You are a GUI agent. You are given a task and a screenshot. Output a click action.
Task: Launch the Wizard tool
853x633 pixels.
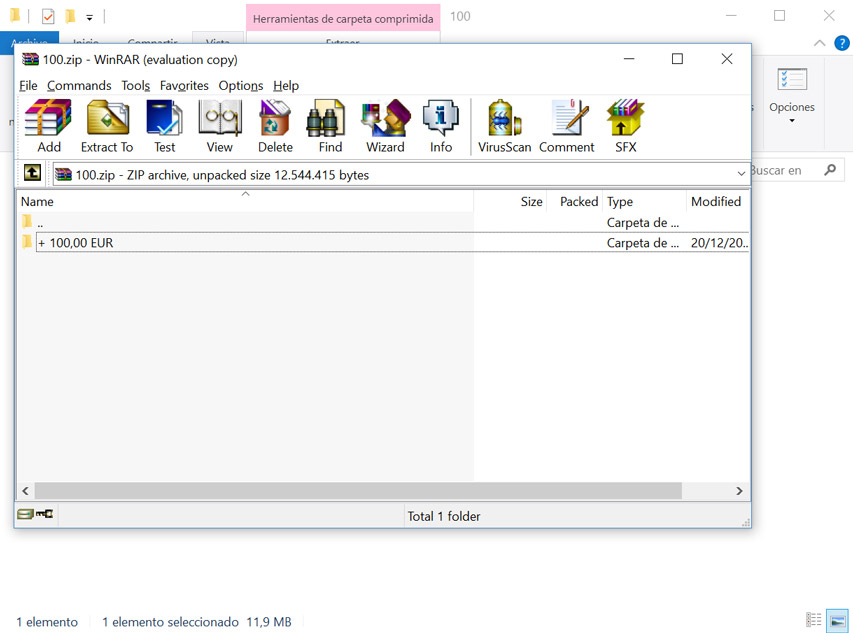385,126
